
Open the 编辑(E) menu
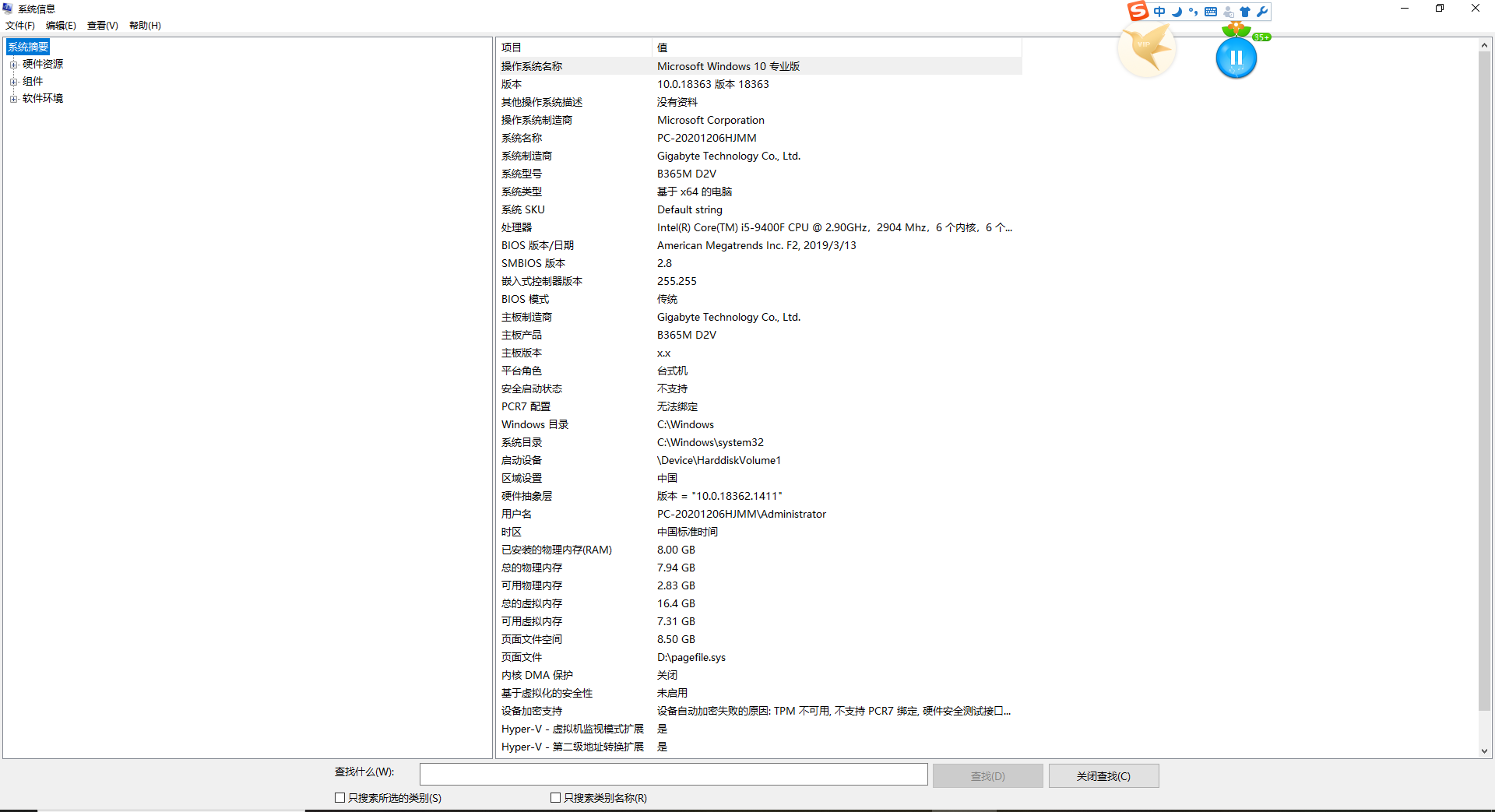[61, 26]
